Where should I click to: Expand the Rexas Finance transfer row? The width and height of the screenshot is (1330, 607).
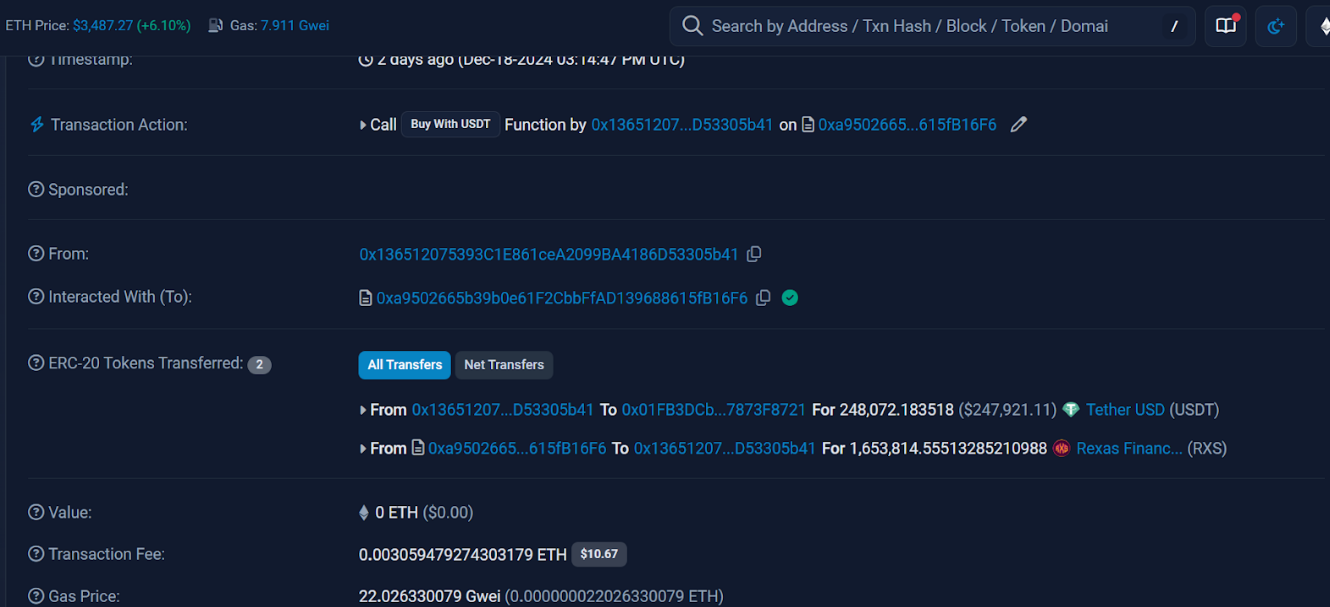(363, 448)
